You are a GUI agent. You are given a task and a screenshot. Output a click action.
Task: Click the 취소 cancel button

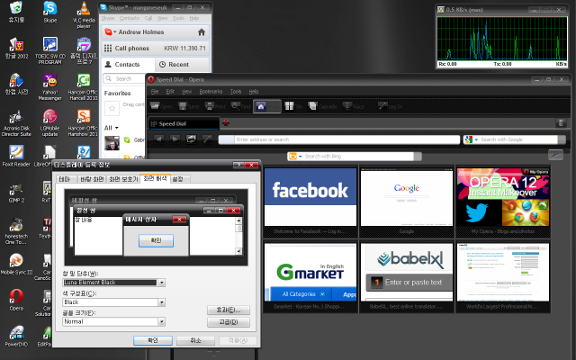point(195,341)
